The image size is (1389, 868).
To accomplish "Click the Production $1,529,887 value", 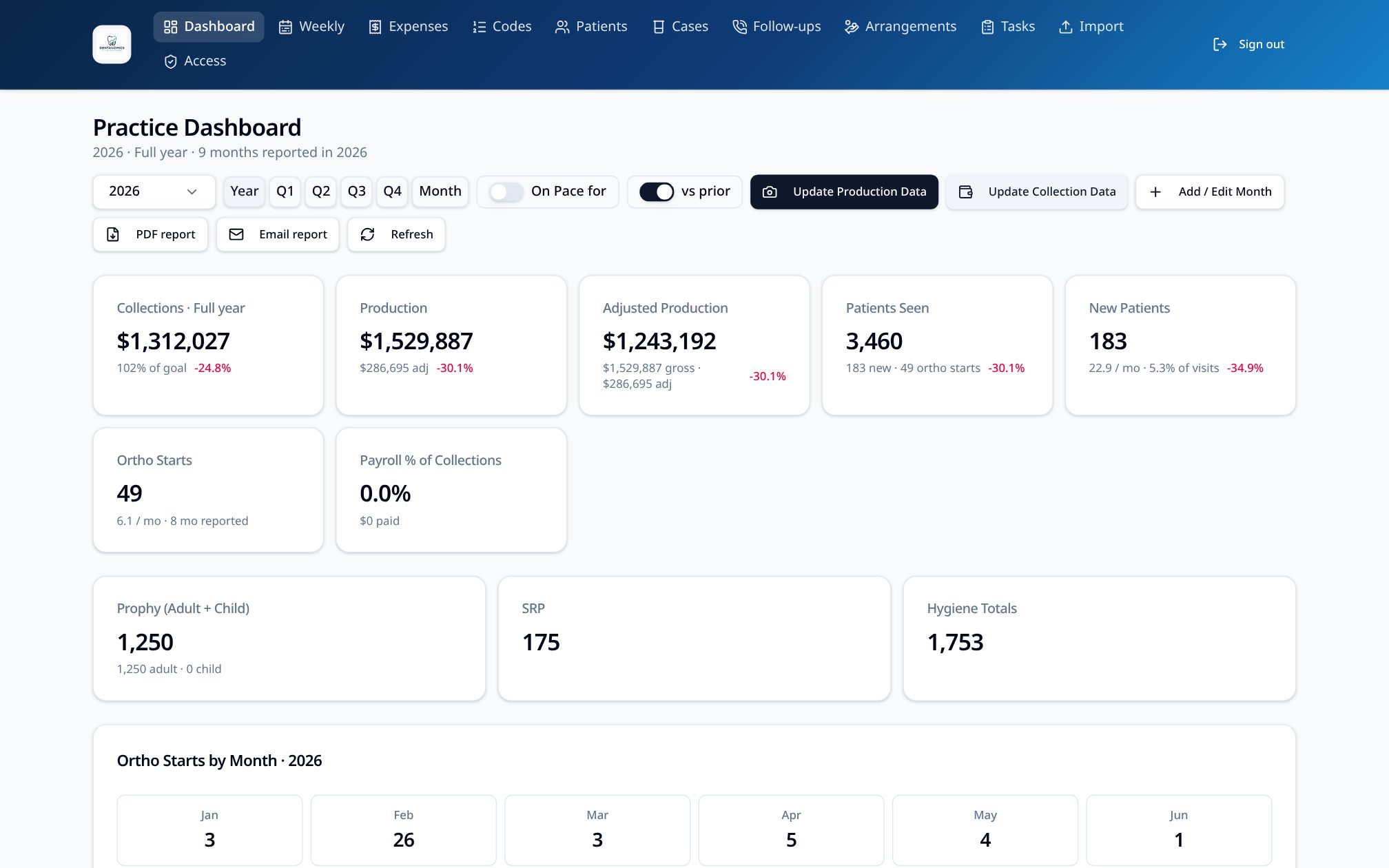I will coord(416,341).
